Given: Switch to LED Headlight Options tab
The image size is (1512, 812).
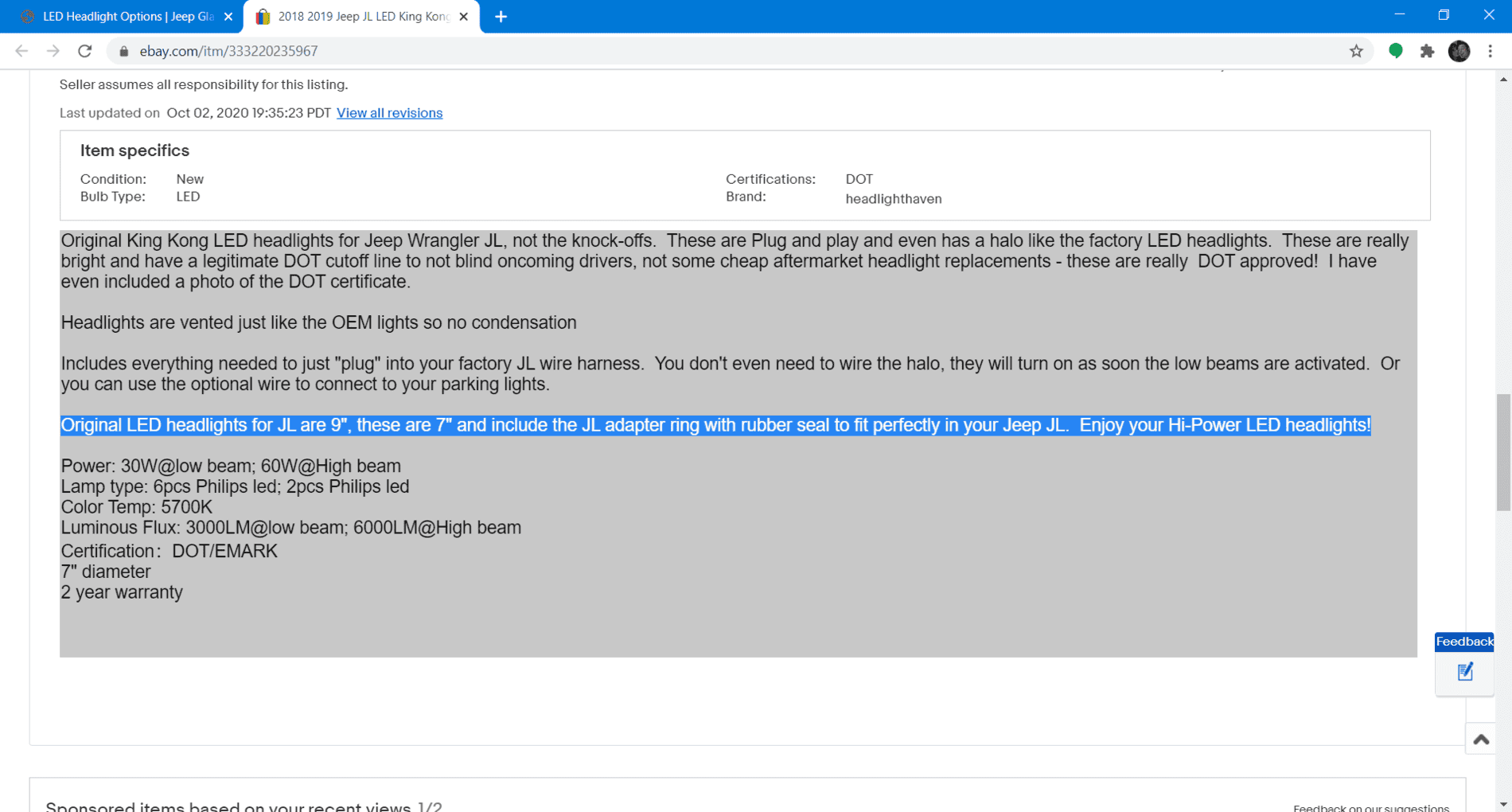Looking at the screenshot, I should point(123,17).
